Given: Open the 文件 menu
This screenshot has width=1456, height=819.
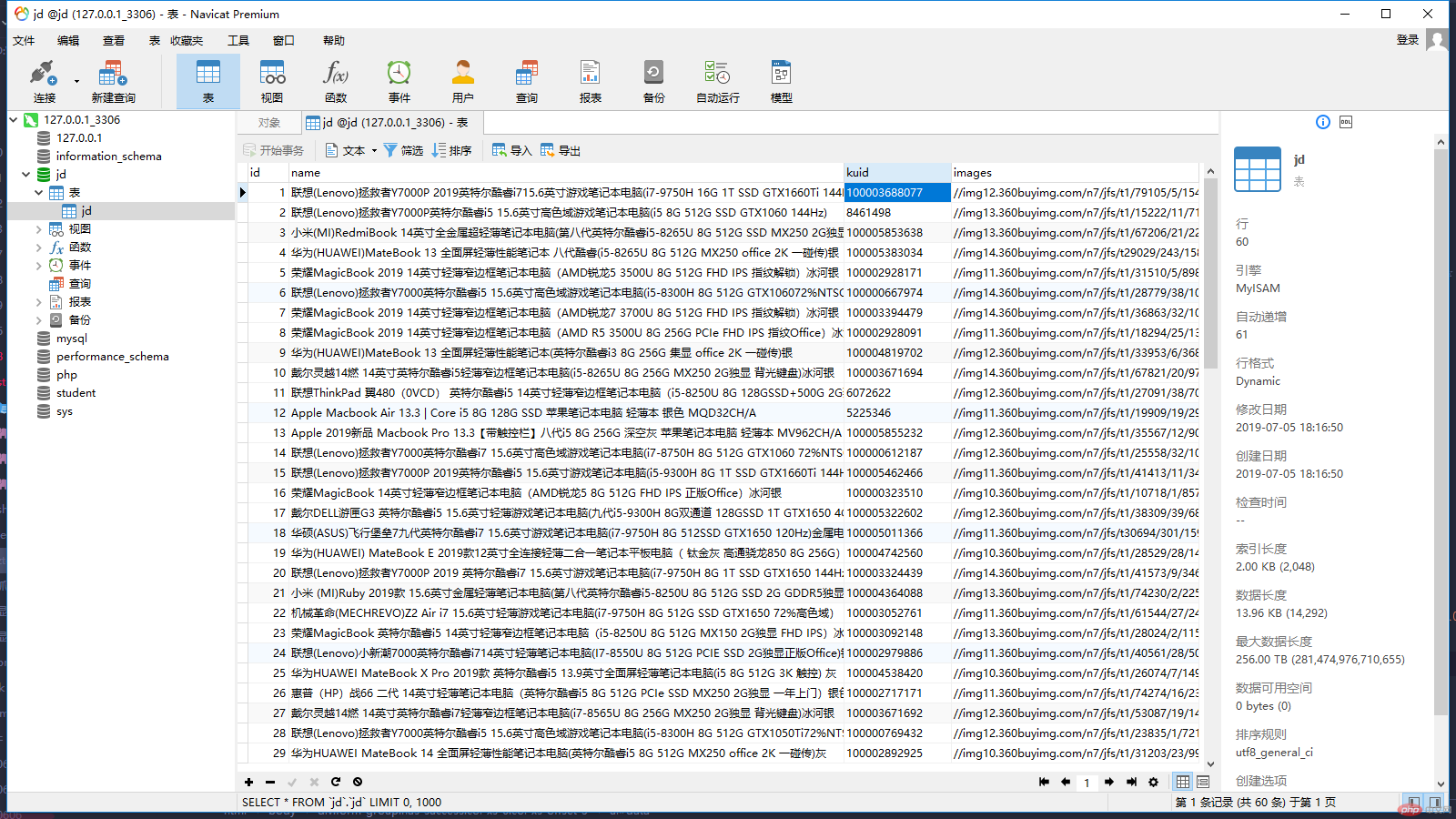Looking at the screenshot, I should tap(24, 40).
